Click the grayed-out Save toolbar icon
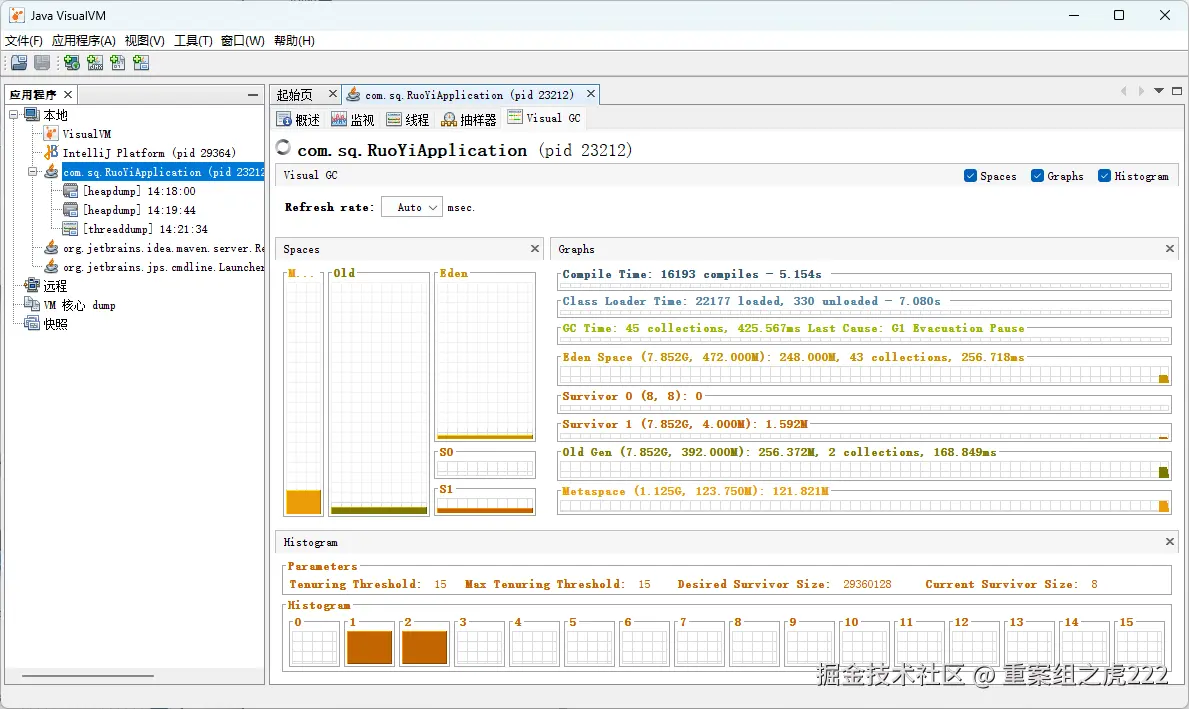This screenshot has height=709, width=1189. click(x=42, y=63)
